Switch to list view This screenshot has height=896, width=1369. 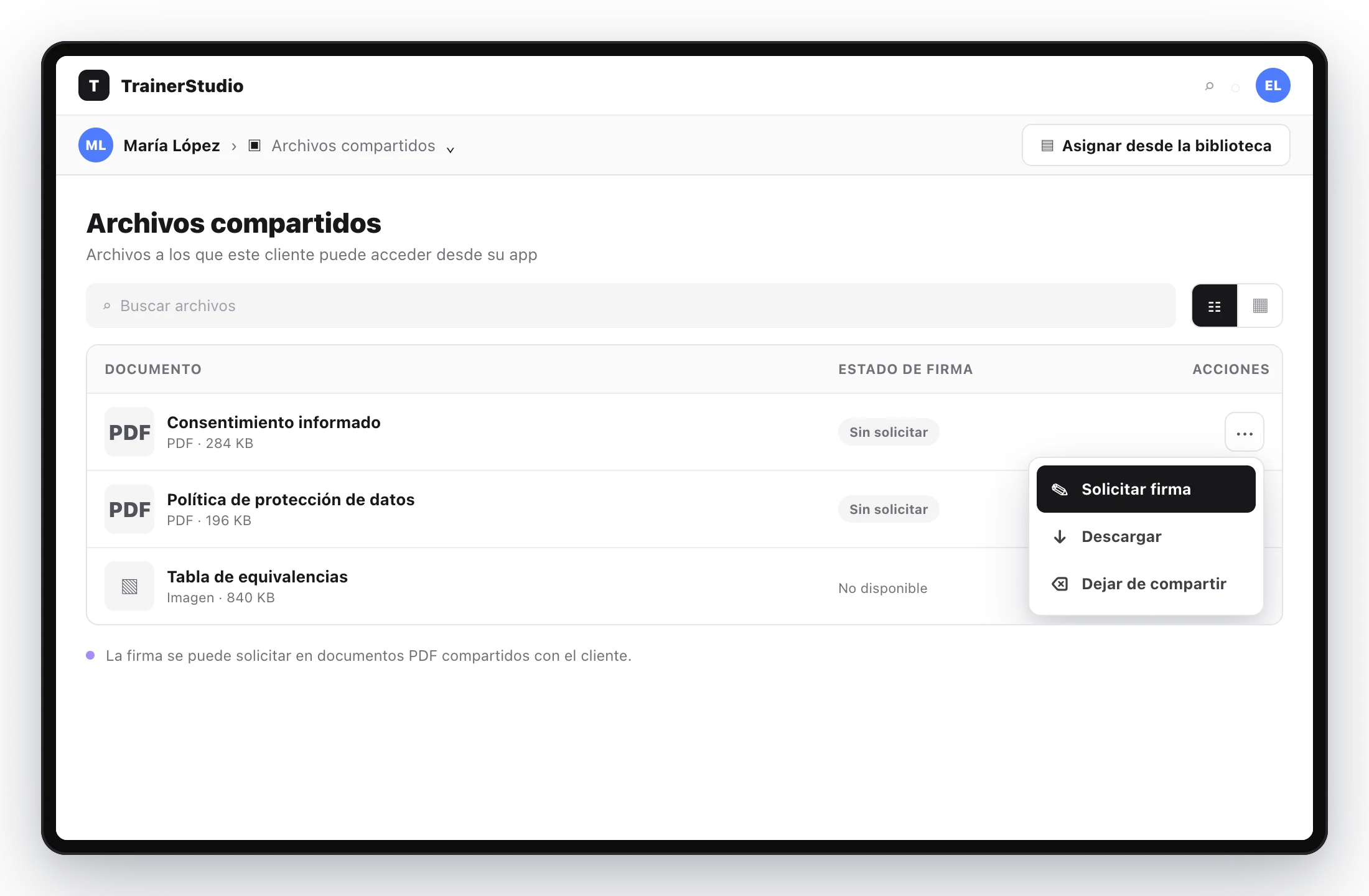[1215, 306]
